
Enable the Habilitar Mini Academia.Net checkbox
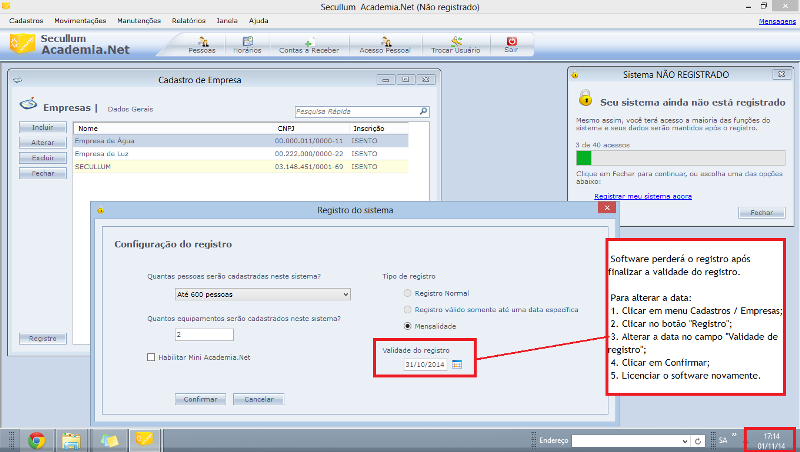(151, 357)
